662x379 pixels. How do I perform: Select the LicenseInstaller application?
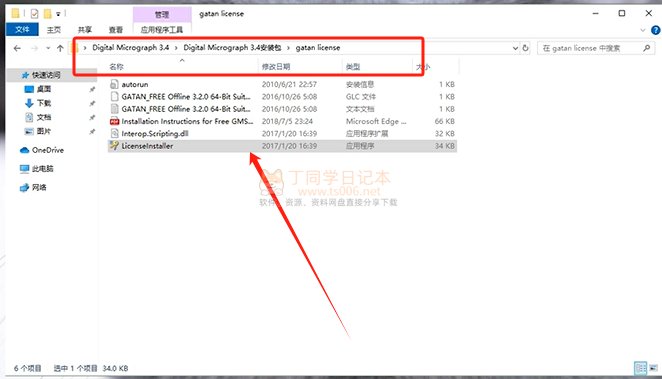pos(282,146)
